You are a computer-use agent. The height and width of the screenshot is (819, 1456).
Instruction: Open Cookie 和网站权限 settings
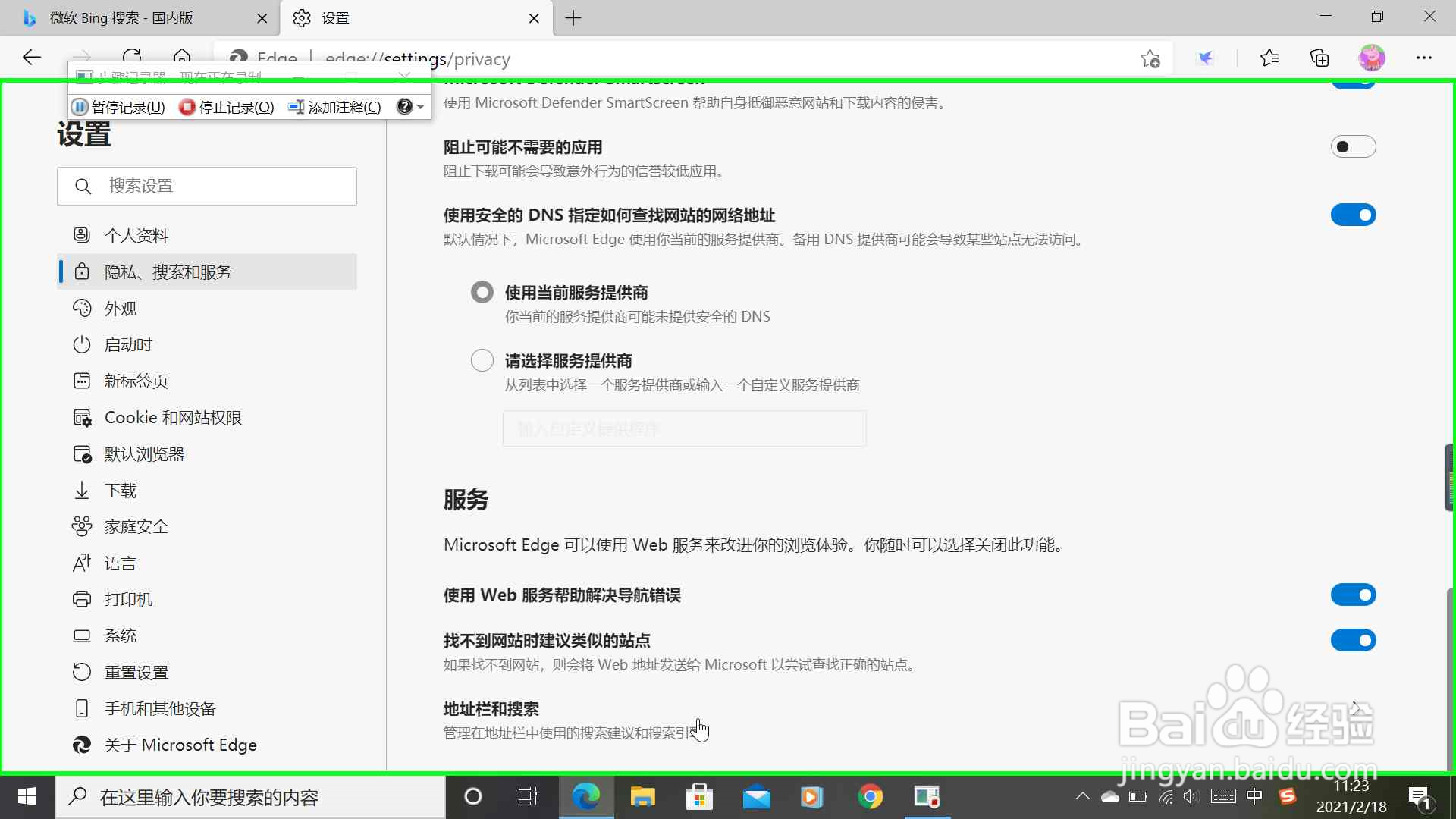pos(174,417)
